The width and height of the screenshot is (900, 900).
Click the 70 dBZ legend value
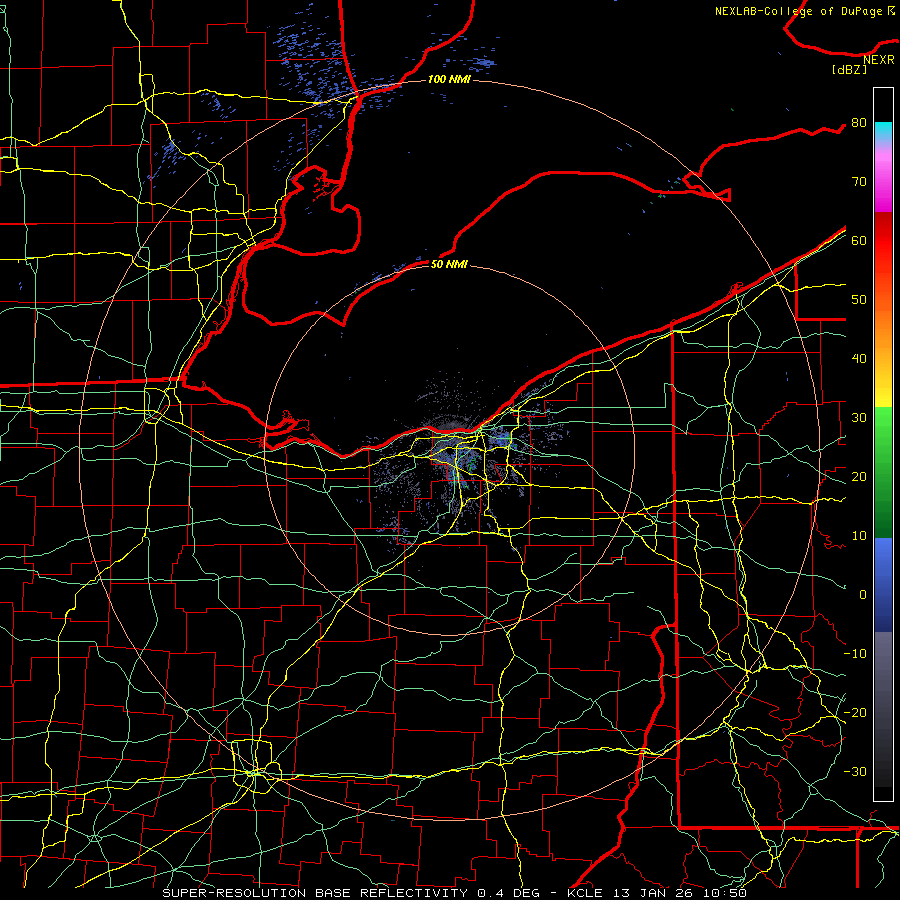859,181
